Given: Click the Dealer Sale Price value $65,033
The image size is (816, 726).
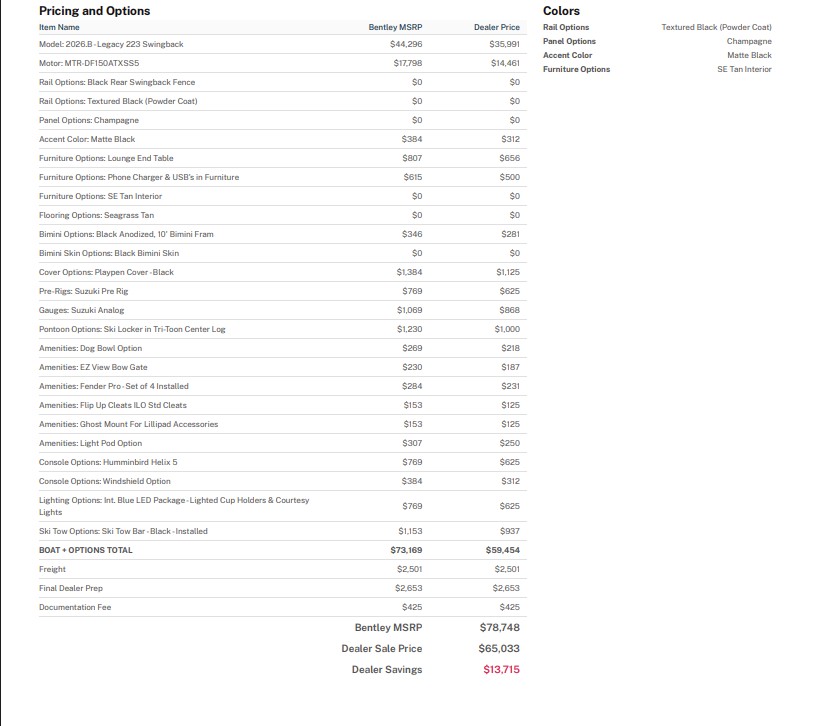Looking at the screenshot, I should point(499,649).
